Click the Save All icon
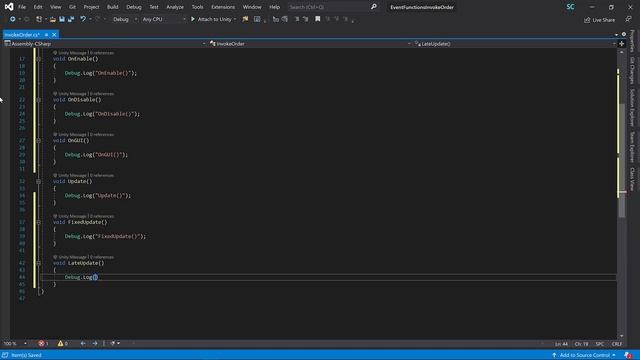Image resolution: width=640 pixels, height=360 pixels. 71,19
